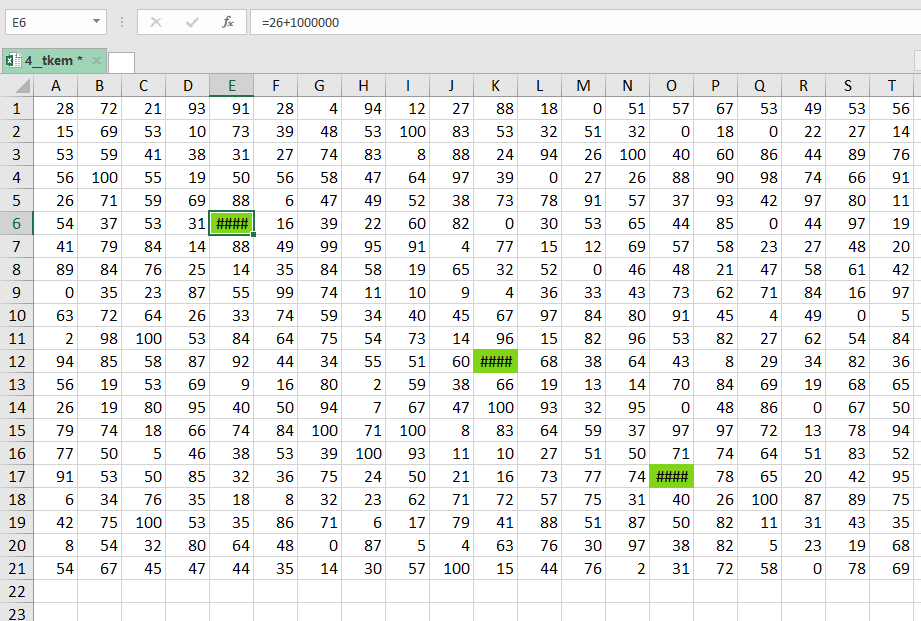Open the Name Box dropdown arrow

coord(96,22)
